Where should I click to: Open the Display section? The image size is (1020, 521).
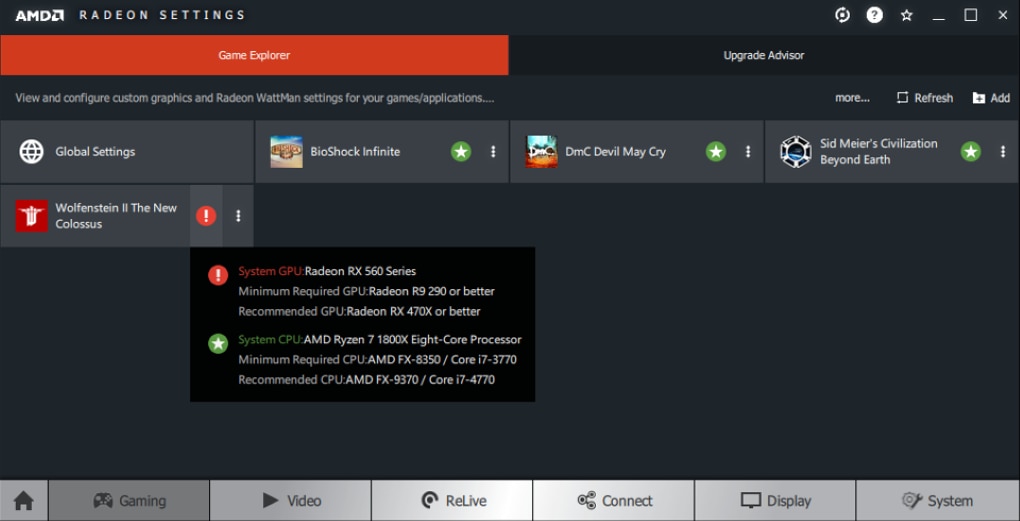[x=775, y=501]
